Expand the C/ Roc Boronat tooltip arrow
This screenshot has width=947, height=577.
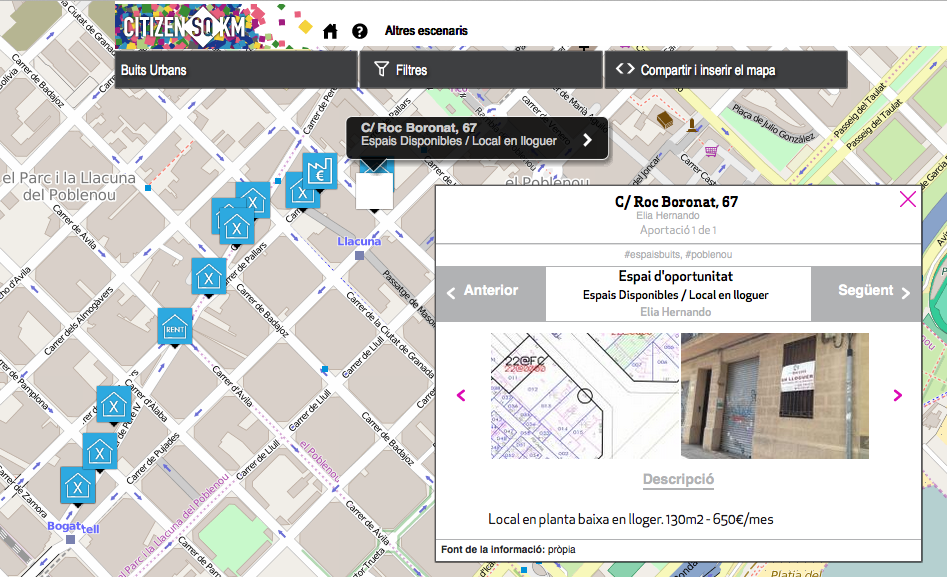588,140
